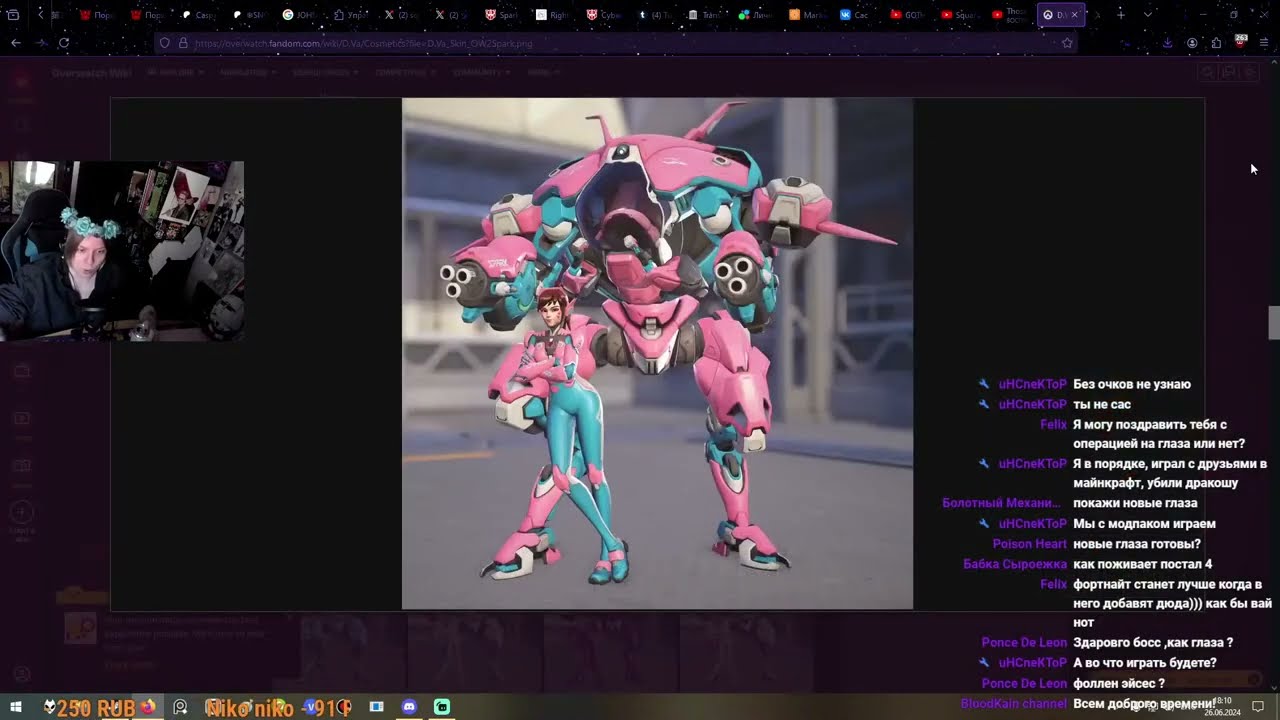This screenshot has height=720, width=1280.
Task: Expand the MORE wiki menu
Action: point(544,72)
